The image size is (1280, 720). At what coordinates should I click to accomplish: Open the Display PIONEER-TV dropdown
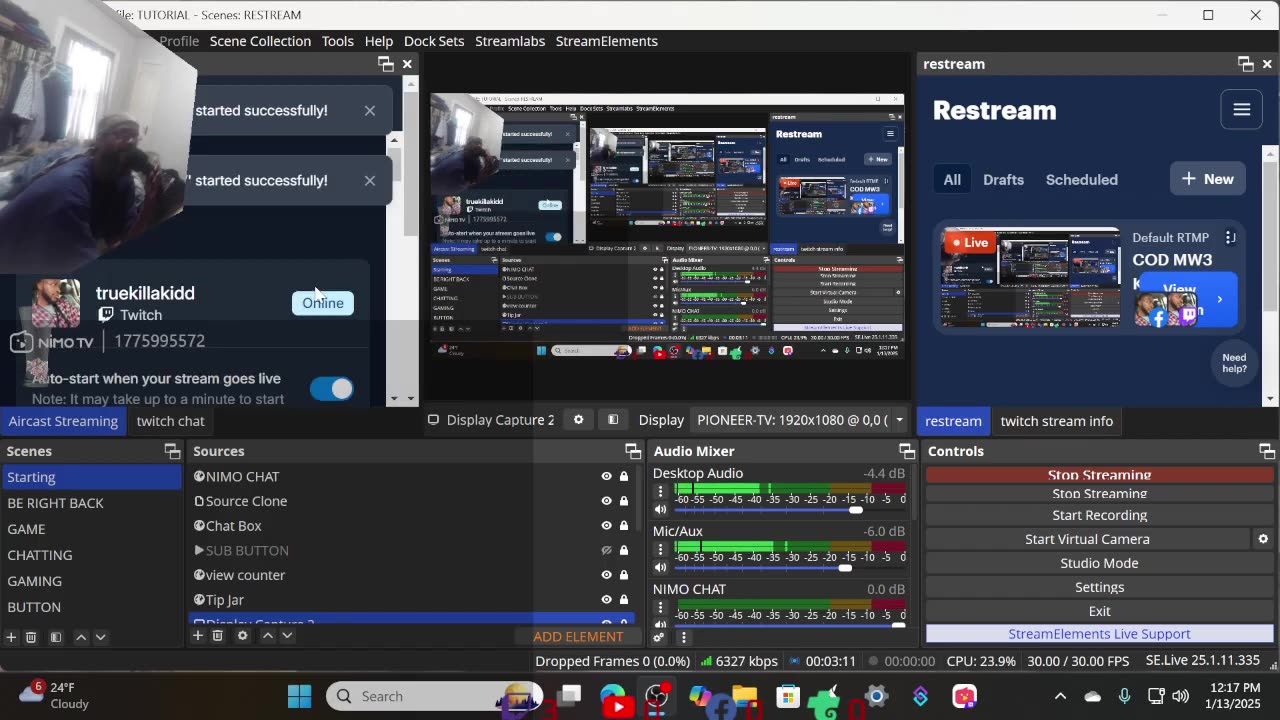(x=799, y=420)
